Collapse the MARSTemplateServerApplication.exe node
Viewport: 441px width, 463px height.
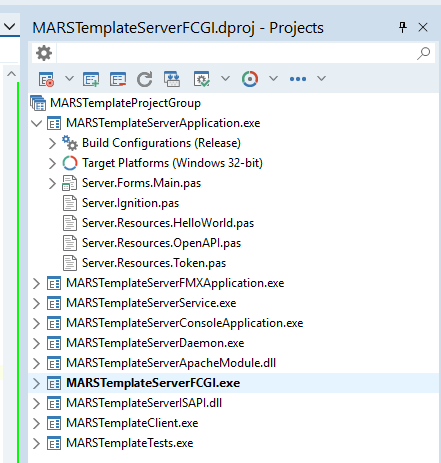(x=36, y=124)
